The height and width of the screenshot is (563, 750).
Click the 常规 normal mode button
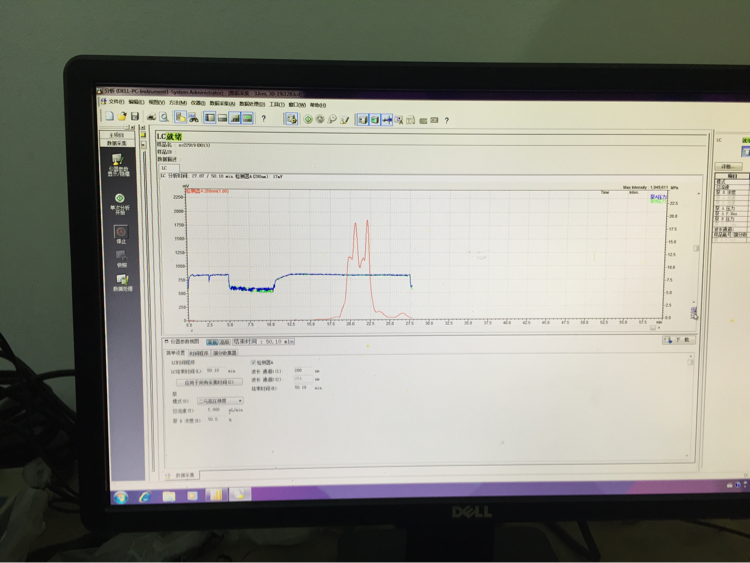[212, 342]
